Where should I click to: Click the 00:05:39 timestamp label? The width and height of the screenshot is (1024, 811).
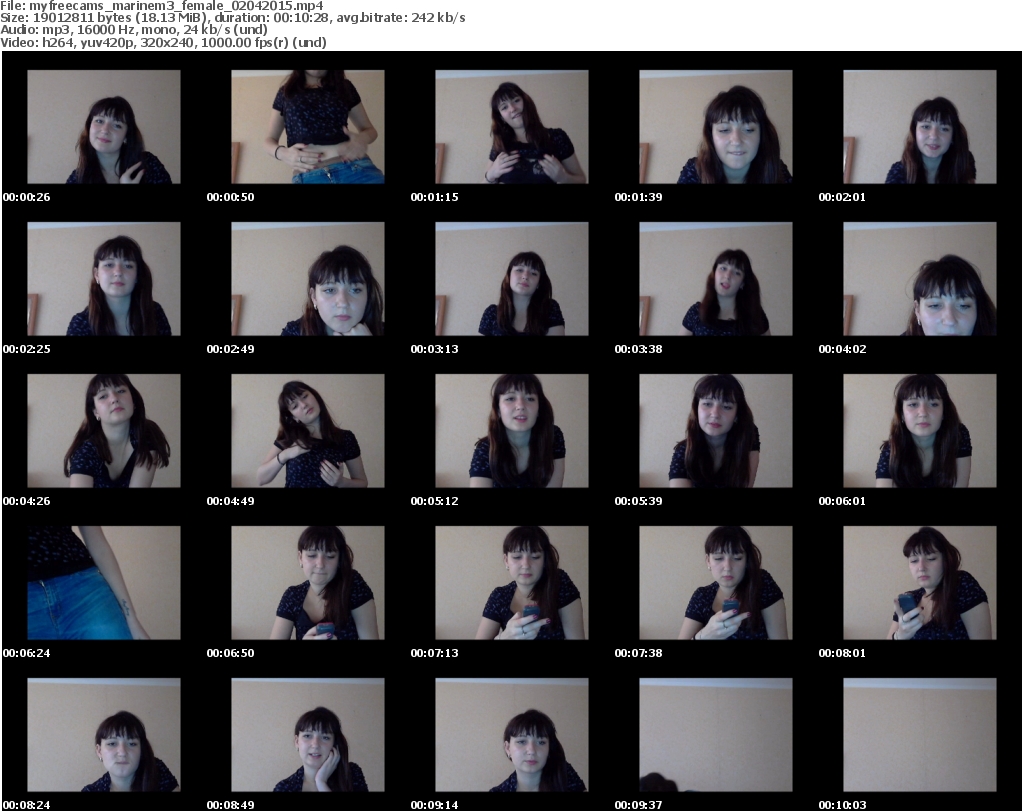(638, 501)
